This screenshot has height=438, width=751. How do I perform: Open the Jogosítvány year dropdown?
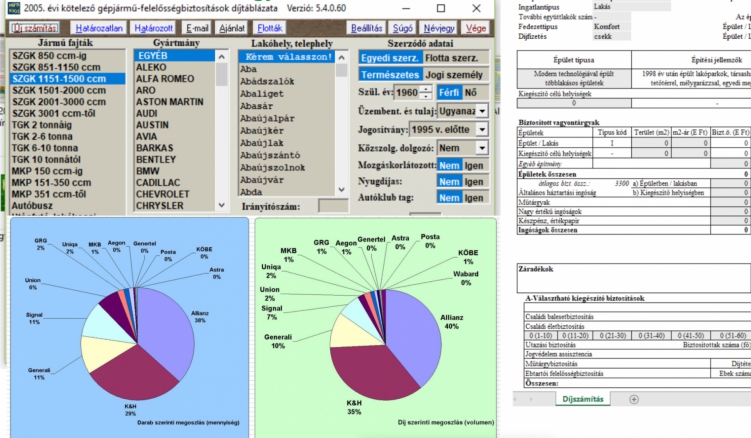pyautogui.click(x=482, y=129)
